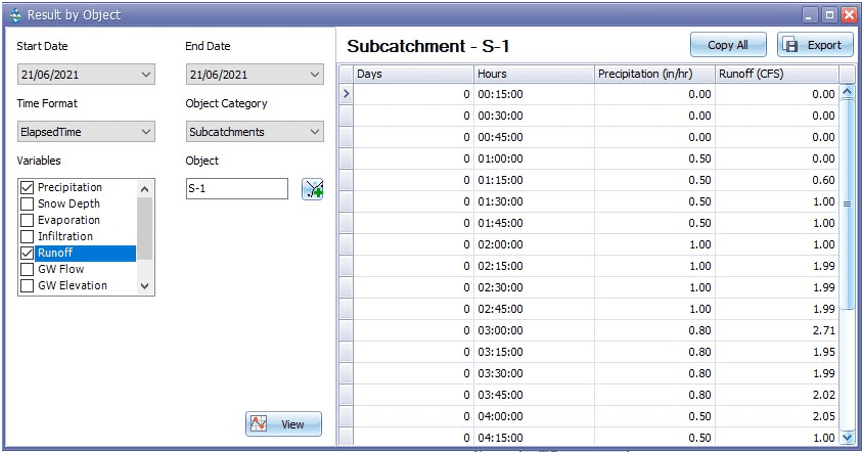The width and height of the screenshot is (864, 452).
Task: Click the Days column header
Action: 413,74
